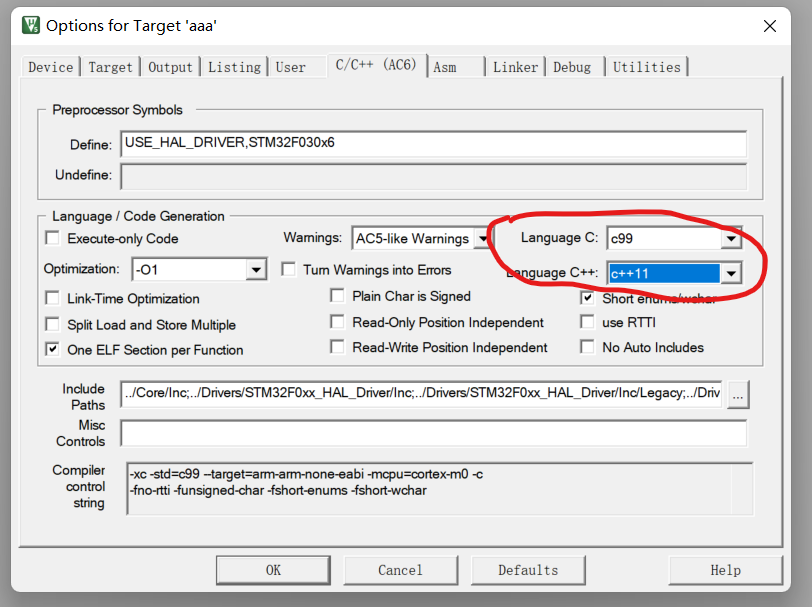Restore settings with Defaults button
Screen dimensions: 812x607
click(x=528, y=570)
